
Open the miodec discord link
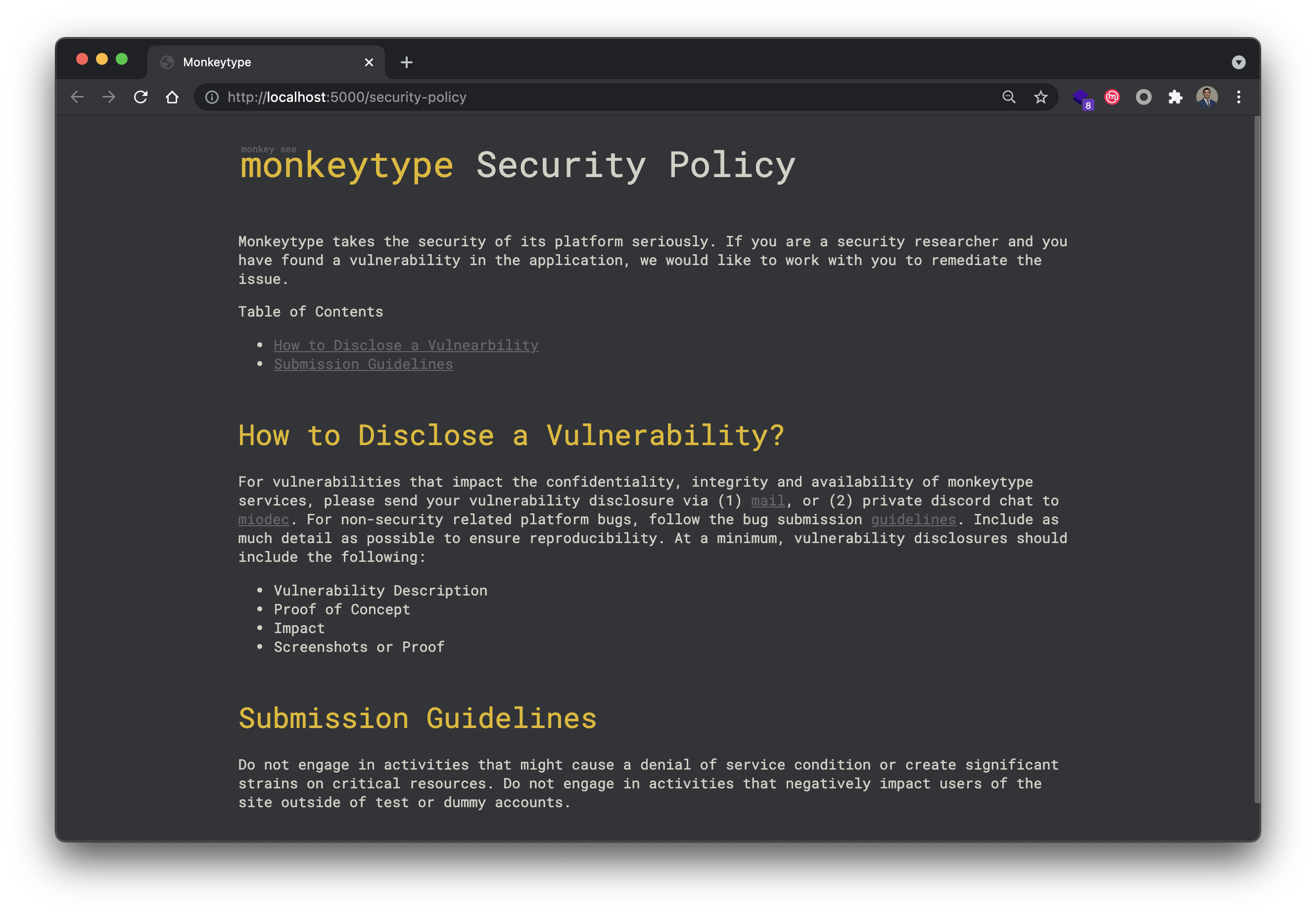[264, 519]
